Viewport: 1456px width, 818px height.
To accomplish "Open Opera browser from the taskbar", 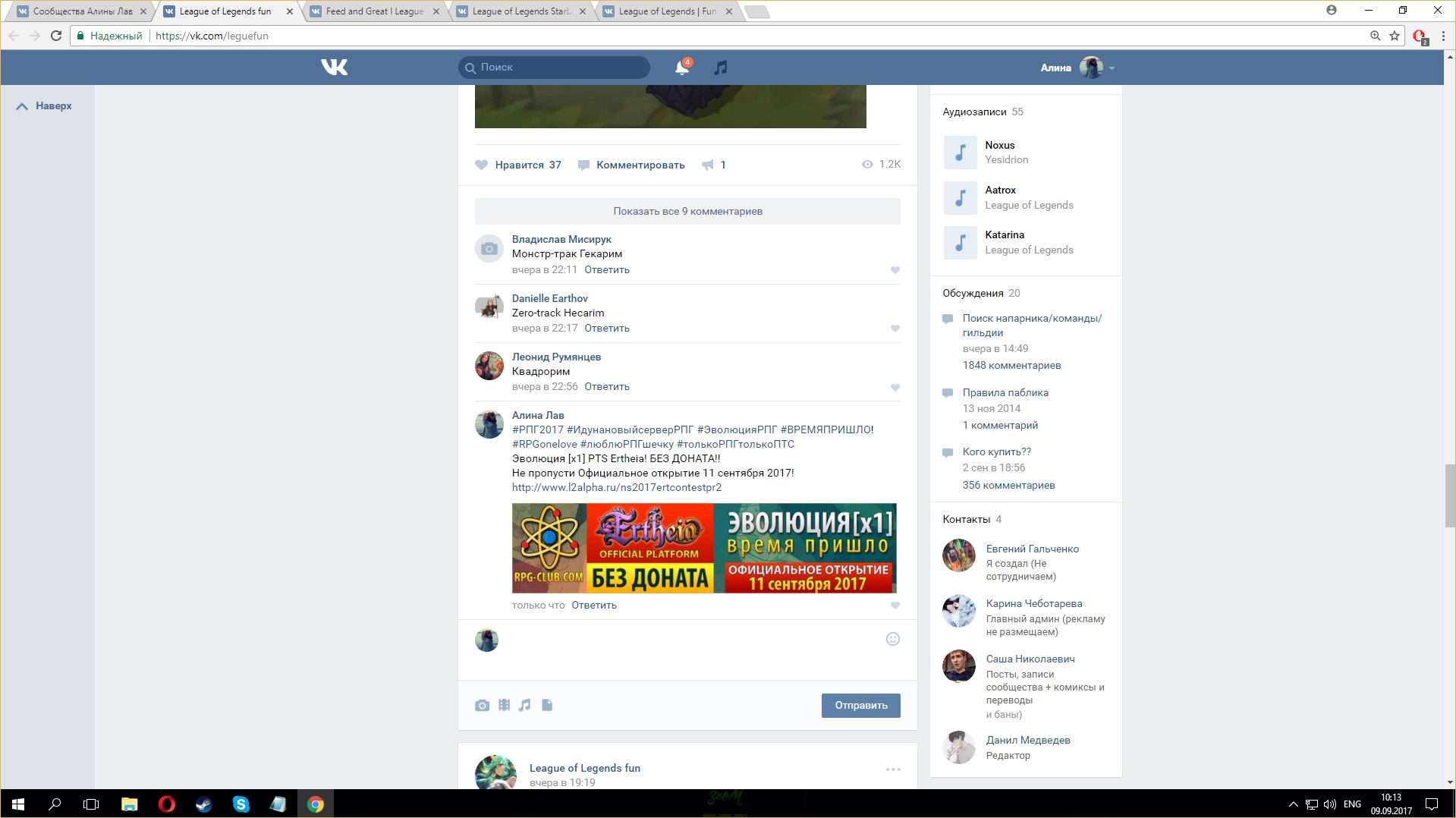I will [166, 804].
